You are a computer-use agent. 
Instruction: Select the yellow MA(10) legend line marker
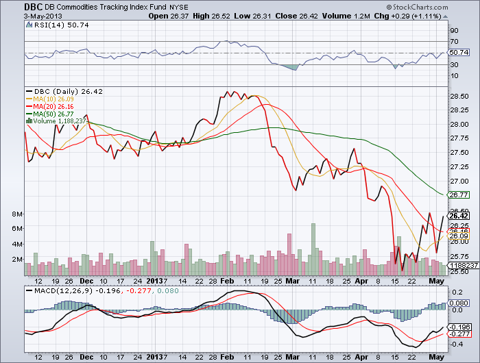(29, 99)
